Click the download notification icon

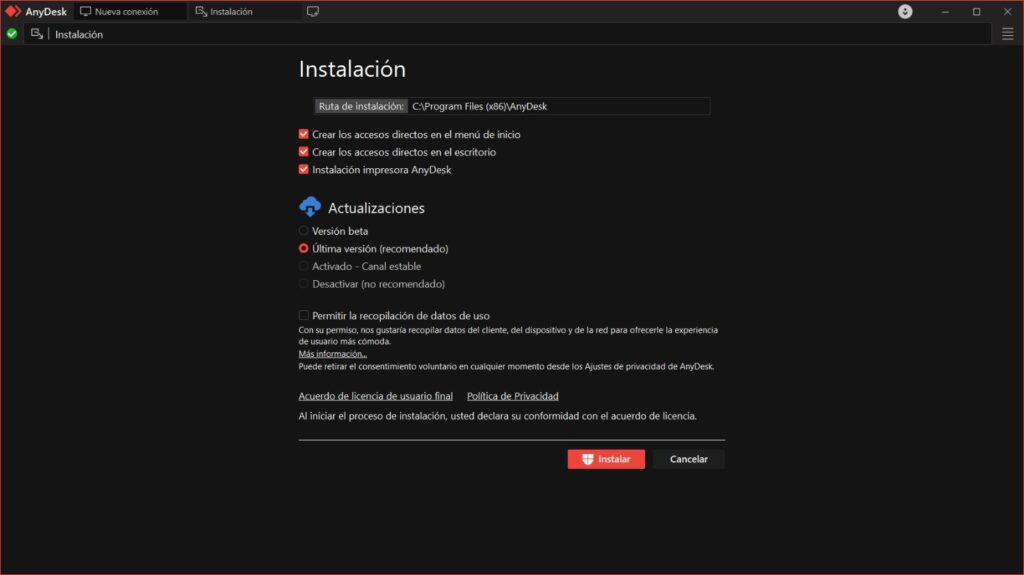pyautogui.click(x=904, y=11)
